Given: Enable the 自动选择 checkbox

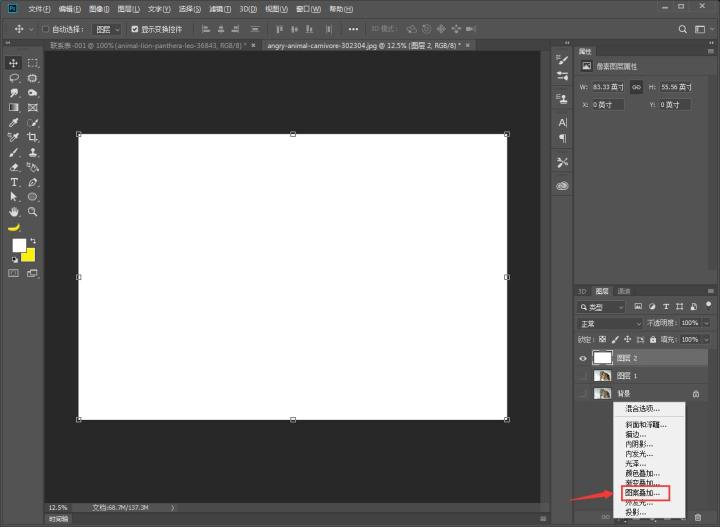Looking at the screenshot, I should [45, 29].
